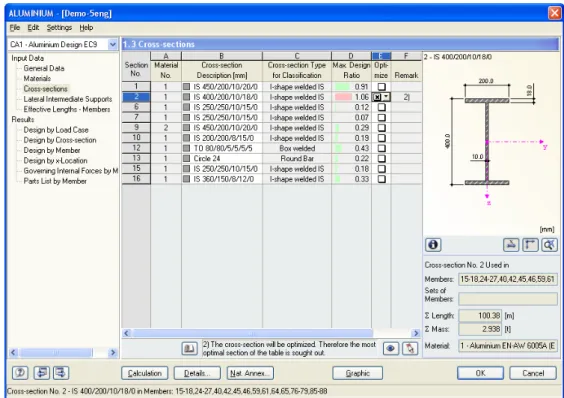Click the Calculation button

pos(144,373)
